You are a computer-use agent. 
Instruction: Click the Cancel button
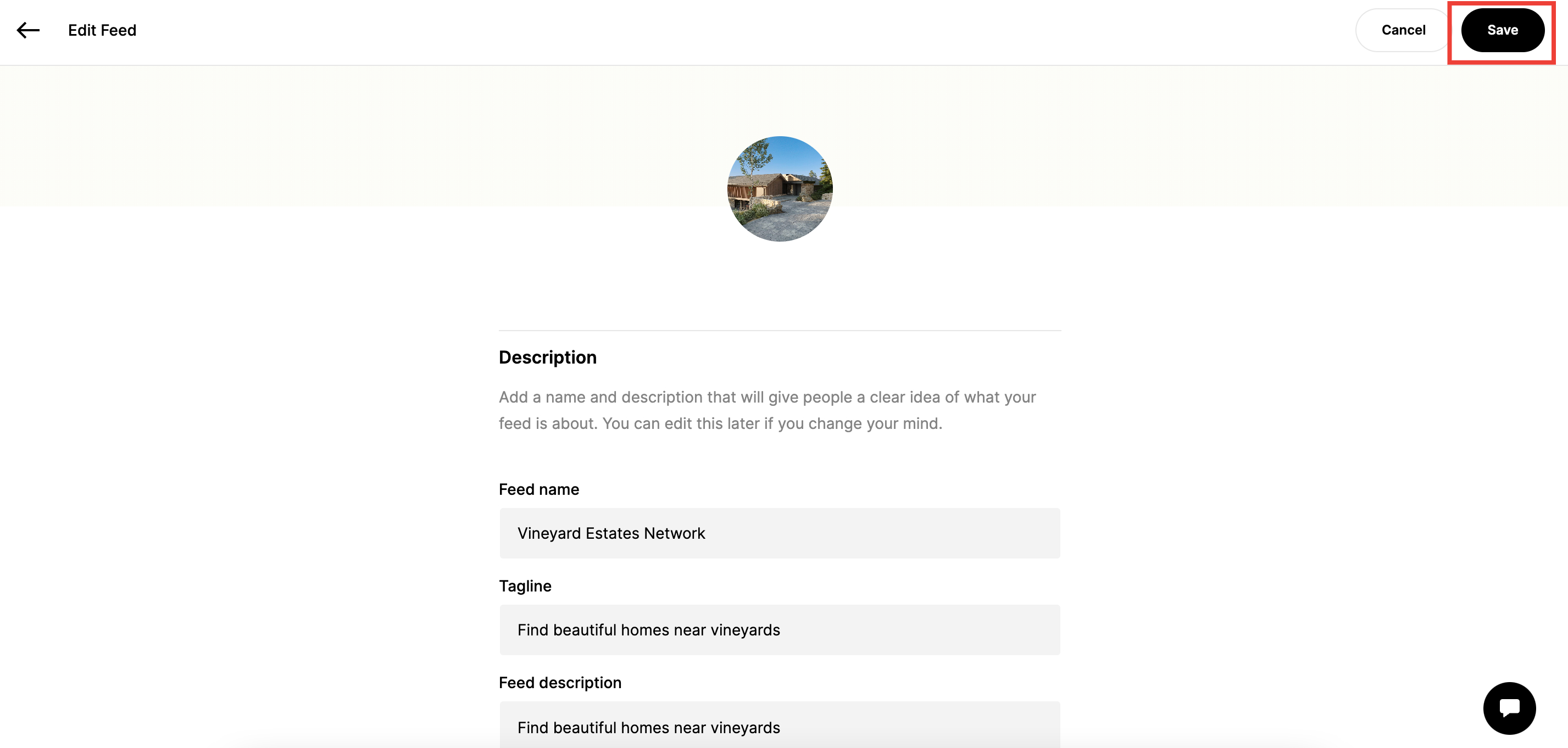[1403, 30]
